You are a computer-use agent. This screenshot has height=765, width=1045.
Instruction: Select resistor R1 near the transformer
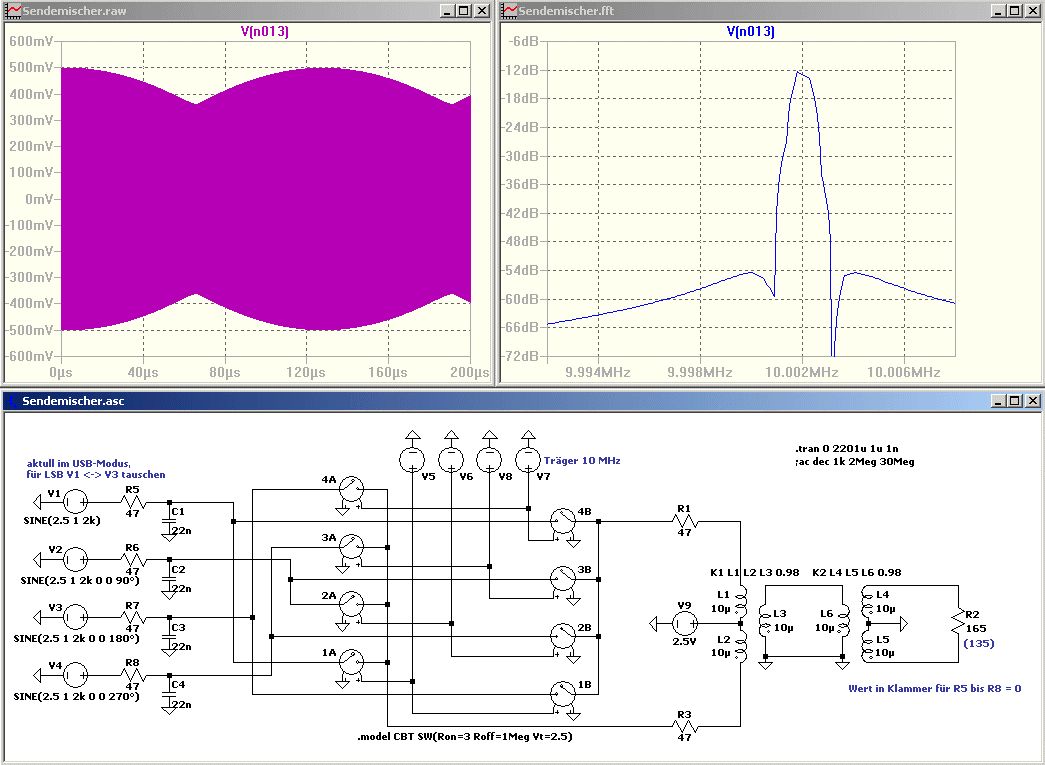pyautogui.click(x=684, y=521)
